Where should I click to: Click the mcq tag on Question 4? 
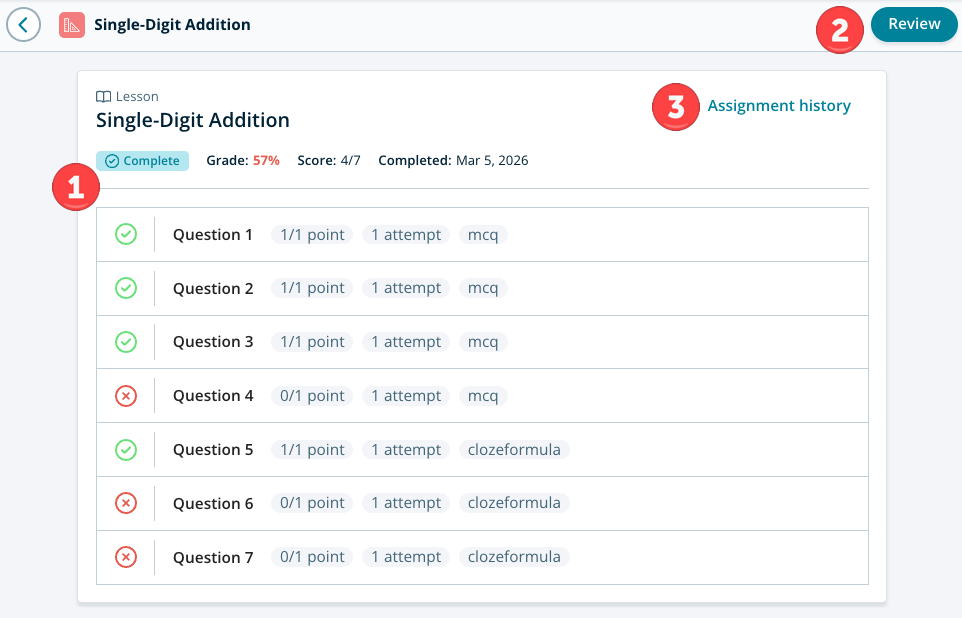click(483, 396)
